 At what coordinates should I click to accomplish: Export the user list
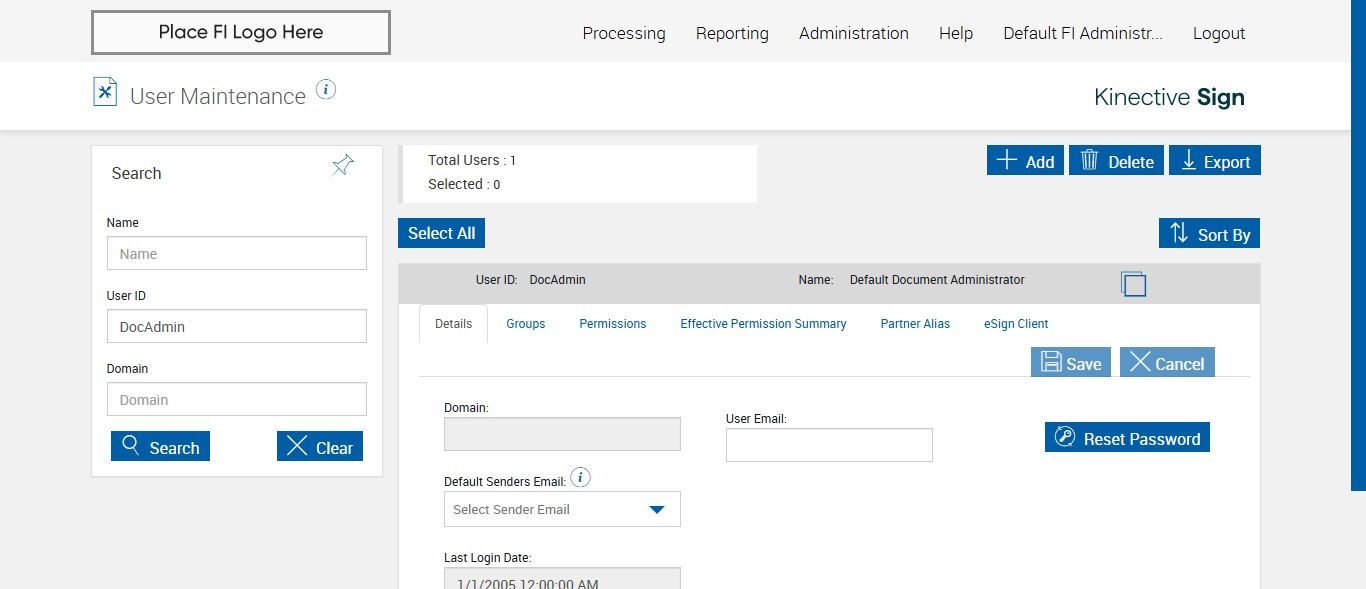point(1215,161)
